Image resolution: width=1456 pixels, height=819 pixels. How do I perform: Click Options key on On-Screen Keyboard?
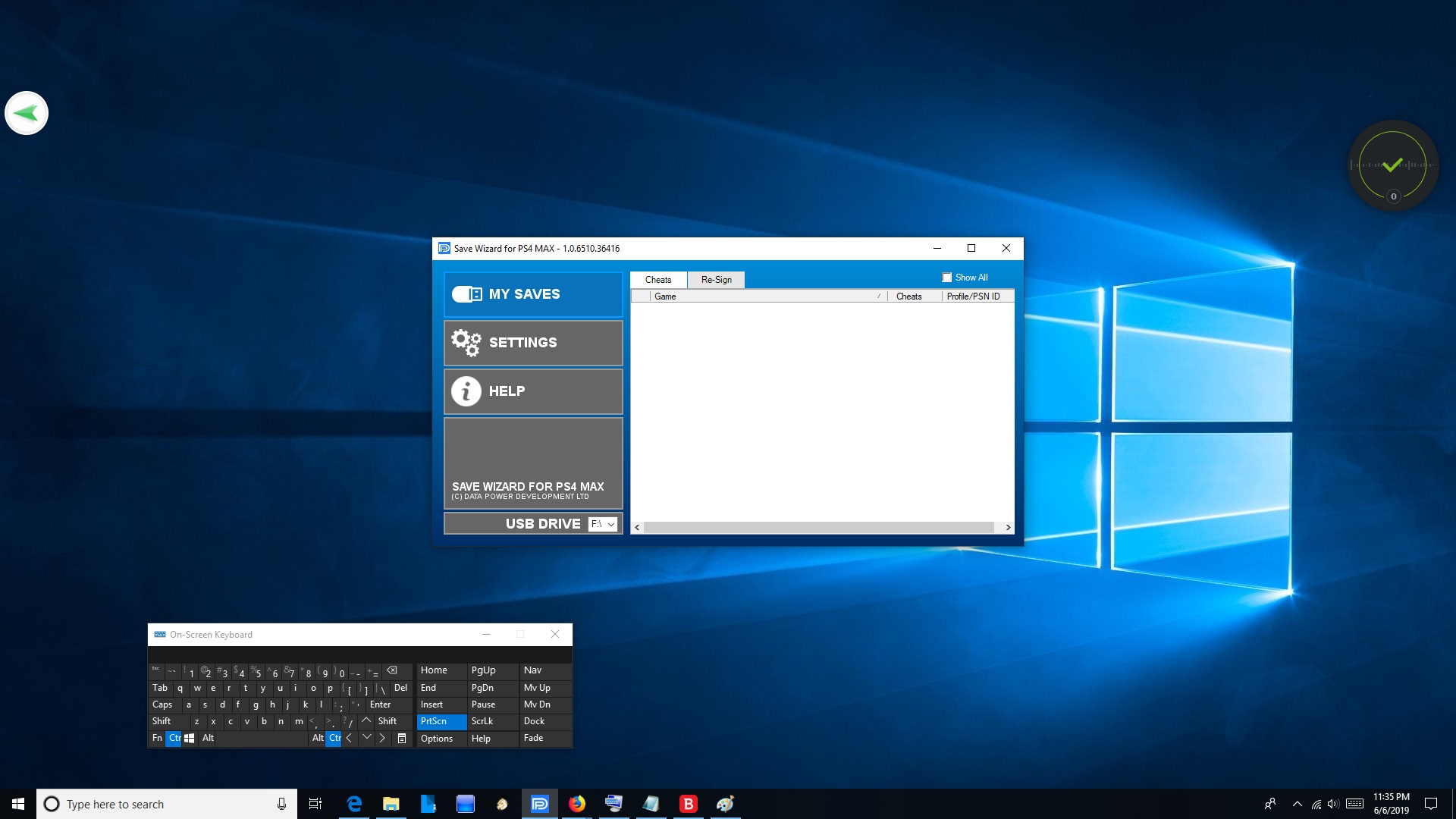(441, 739)
